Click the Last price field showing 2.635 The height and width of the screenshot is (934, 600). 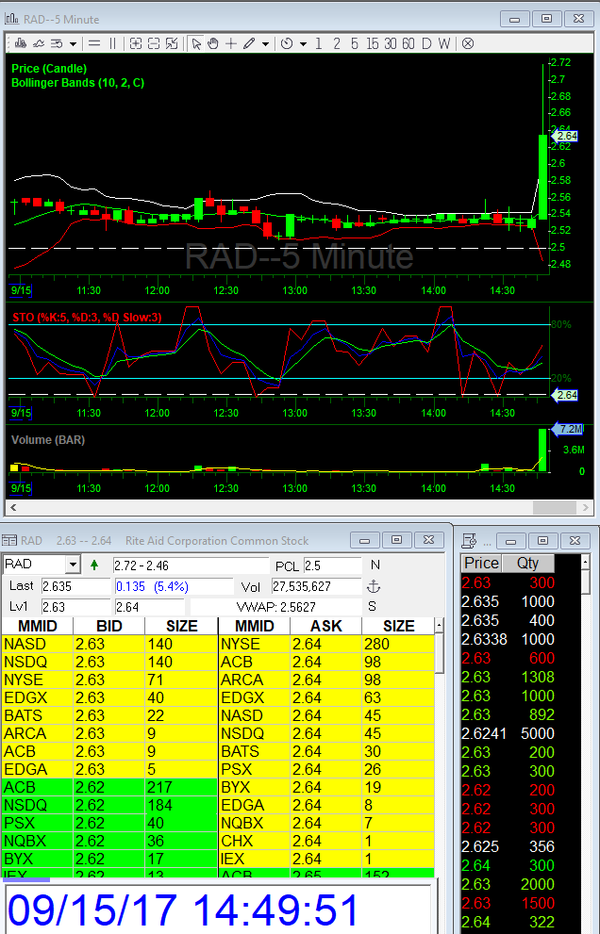(x=75, y=586)
